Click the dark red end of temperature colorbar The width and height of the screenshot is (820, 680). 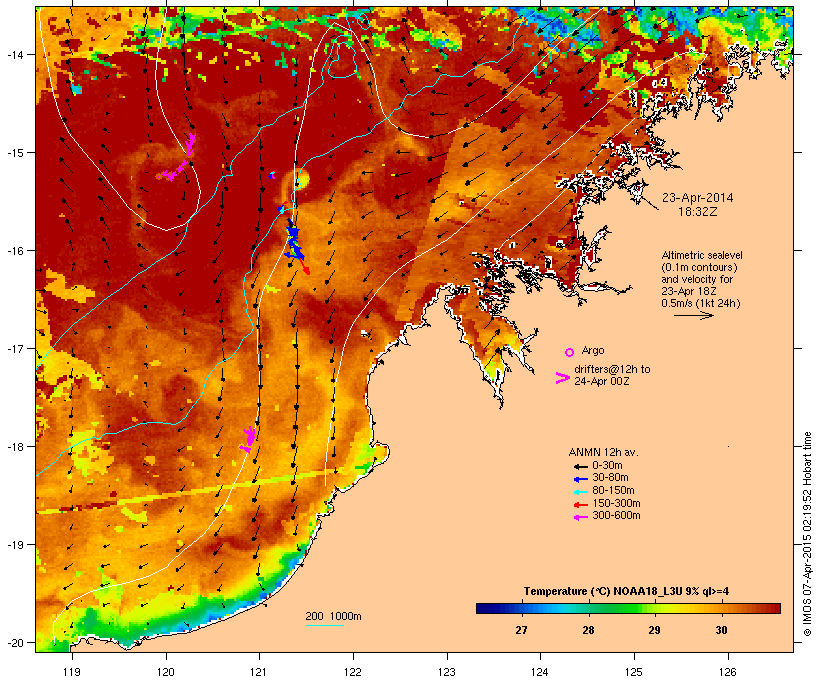(773, 608)
